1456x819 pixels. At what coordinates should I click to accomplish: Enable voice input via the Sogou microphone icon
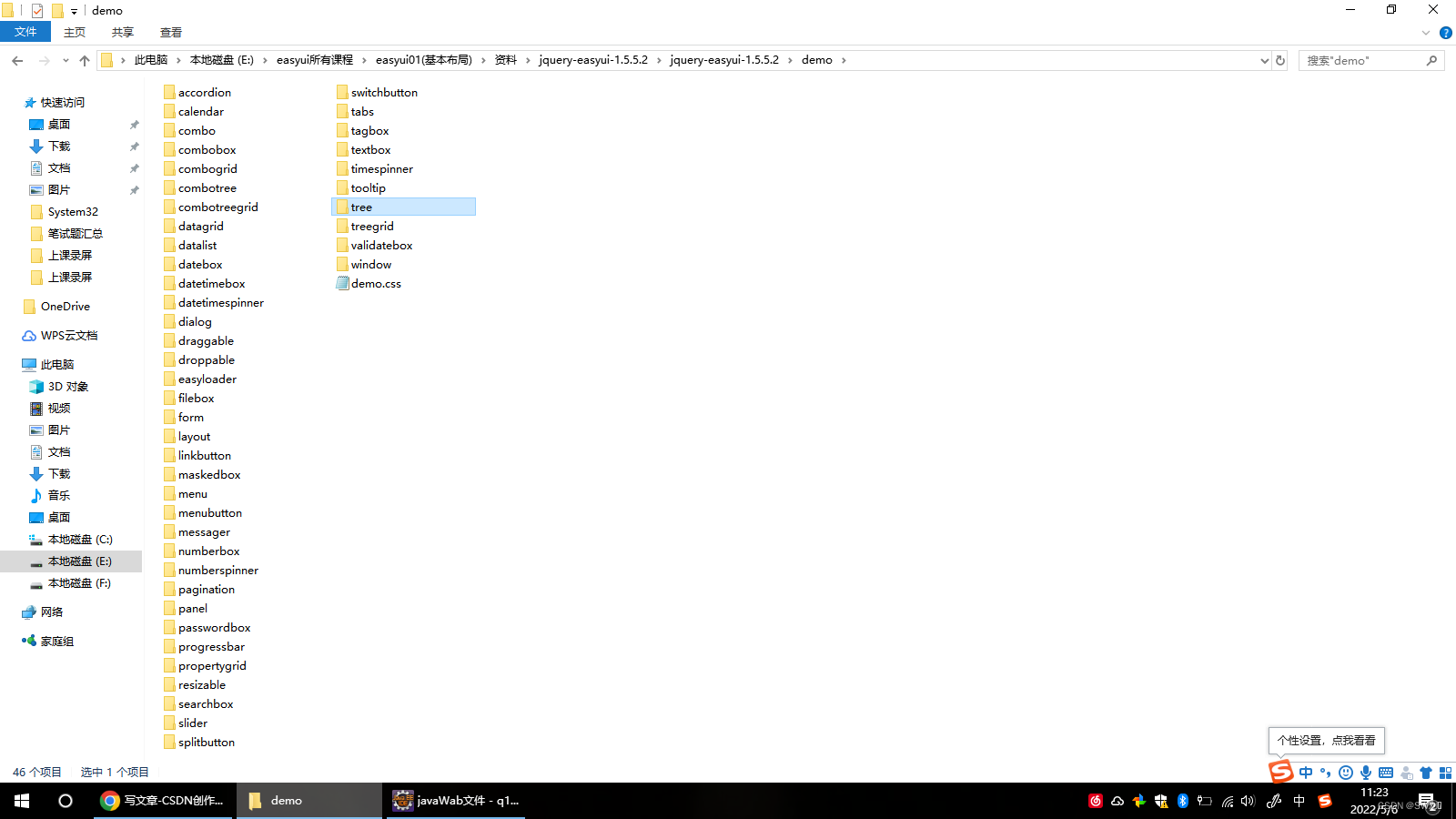click(x=1365, y=772)
